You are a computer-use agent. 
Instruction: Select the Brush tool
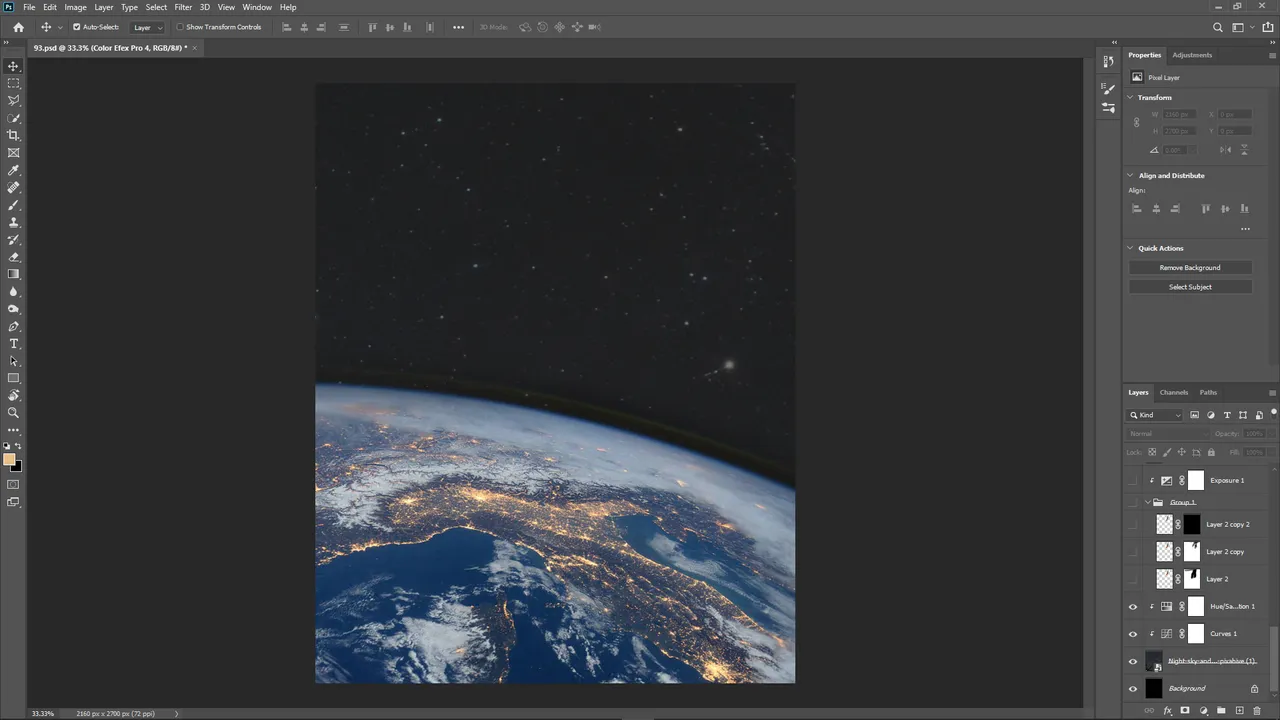(14, 205)
